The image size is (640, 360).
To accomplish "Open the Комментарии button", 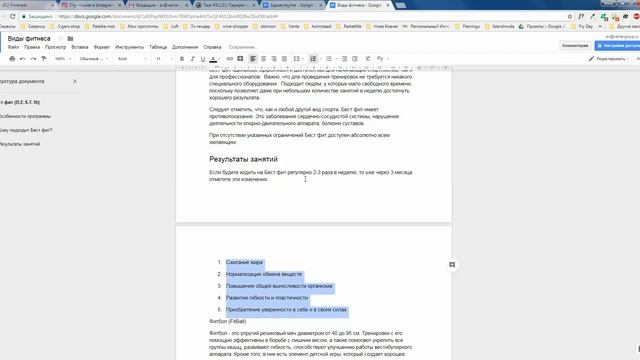I will [575, 46].
